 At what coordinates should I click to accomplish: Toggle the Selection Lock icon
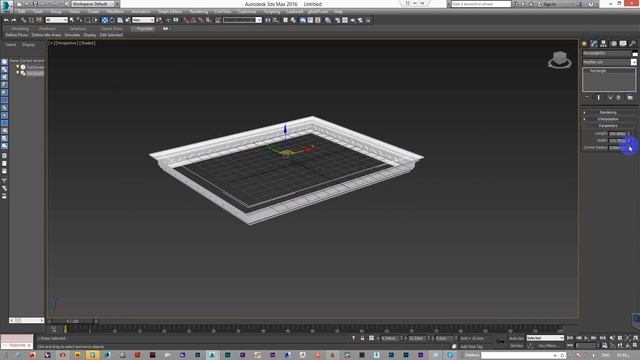362,338
